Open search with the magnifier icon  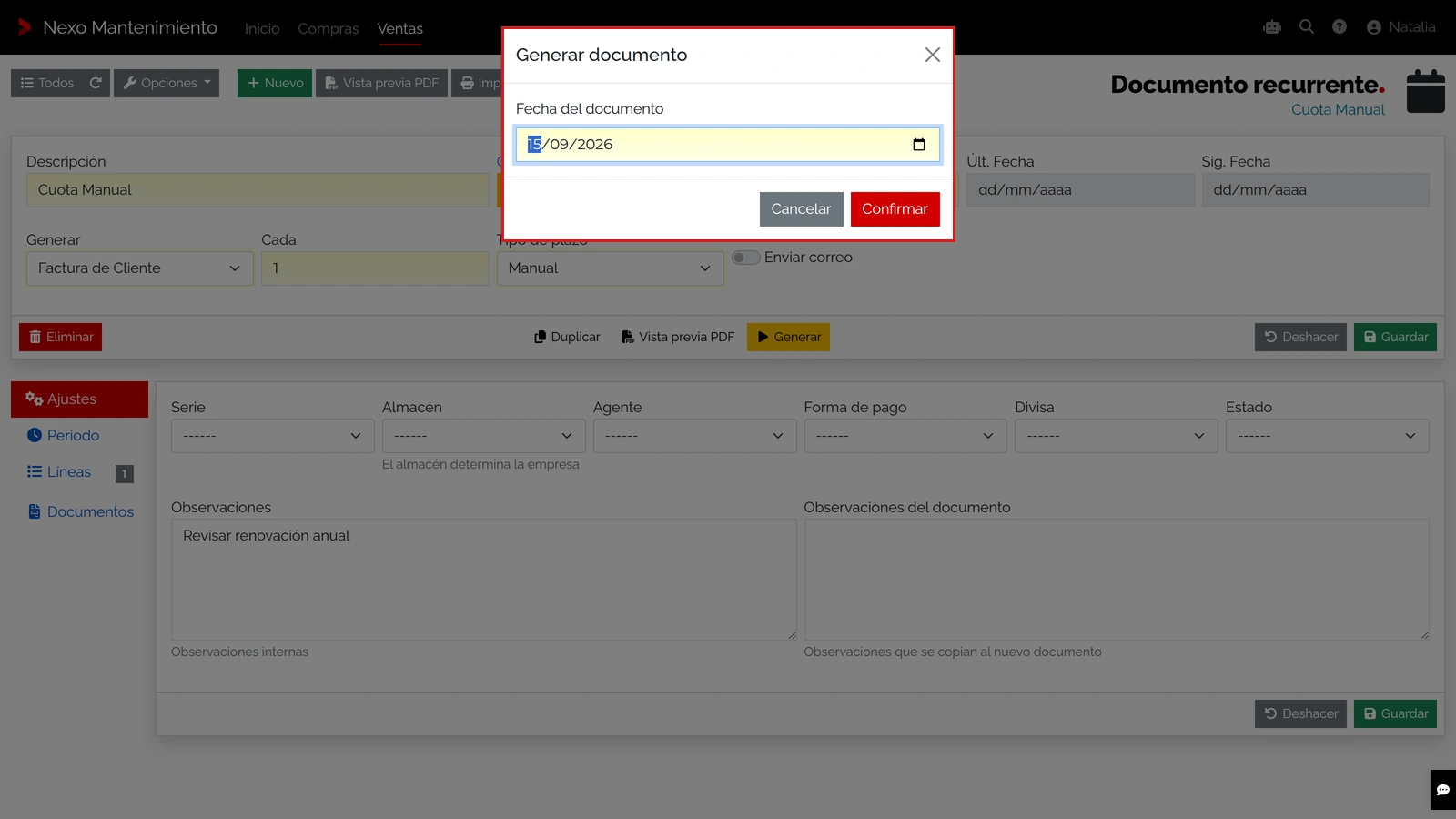tap(1307, 27)
